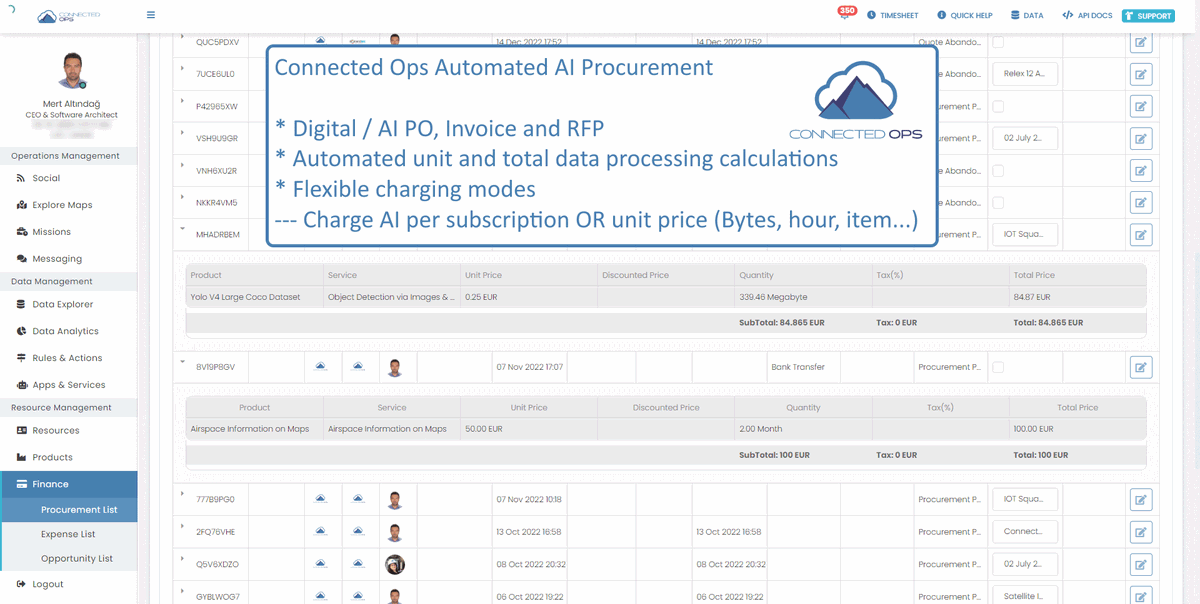Edit procurement row VNH6XU2R
The width and height of the screenshot is (1200, 604).
[1141, 170]
